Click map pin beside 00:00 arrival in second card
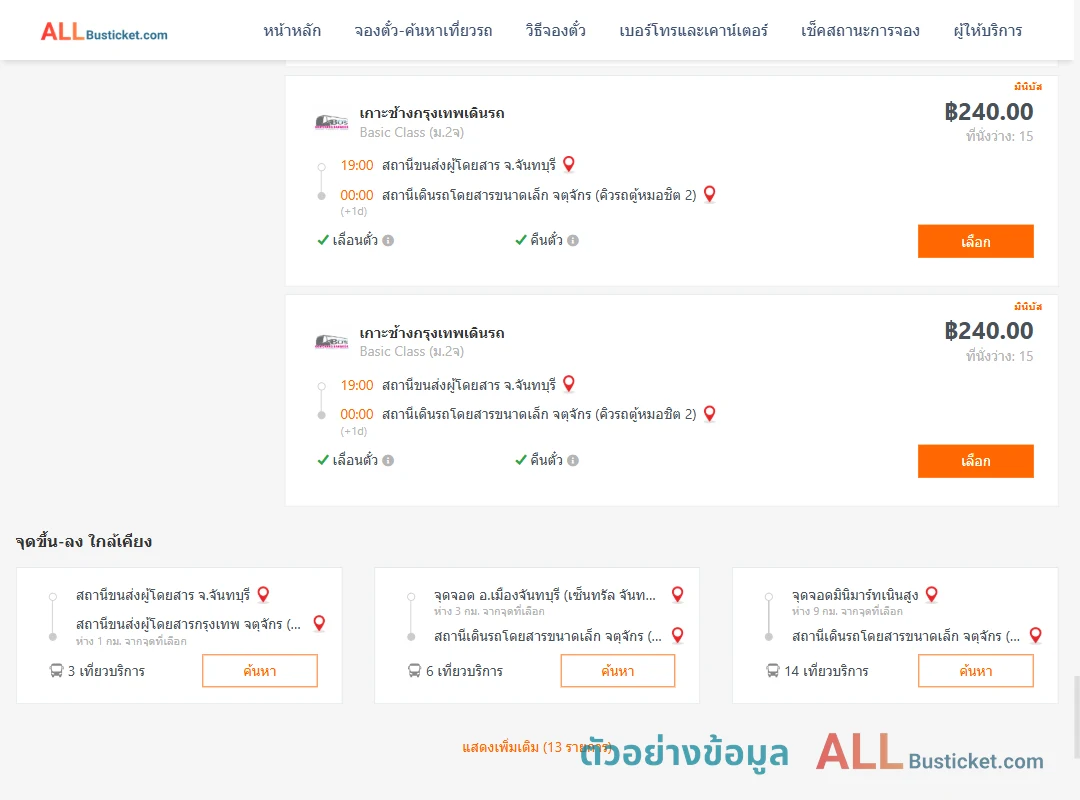This screenshot has height=800, width=1080. pos(709,413)
